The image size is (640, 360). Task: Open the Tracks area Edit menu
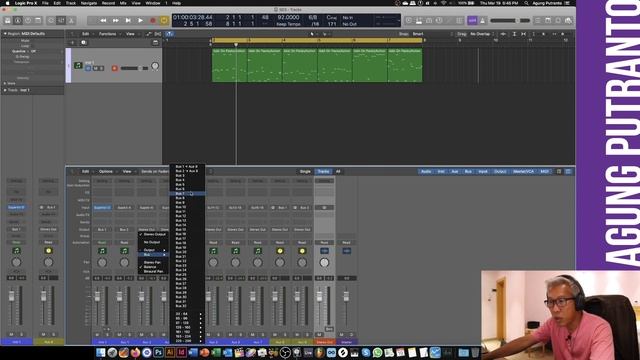point(85,34)
